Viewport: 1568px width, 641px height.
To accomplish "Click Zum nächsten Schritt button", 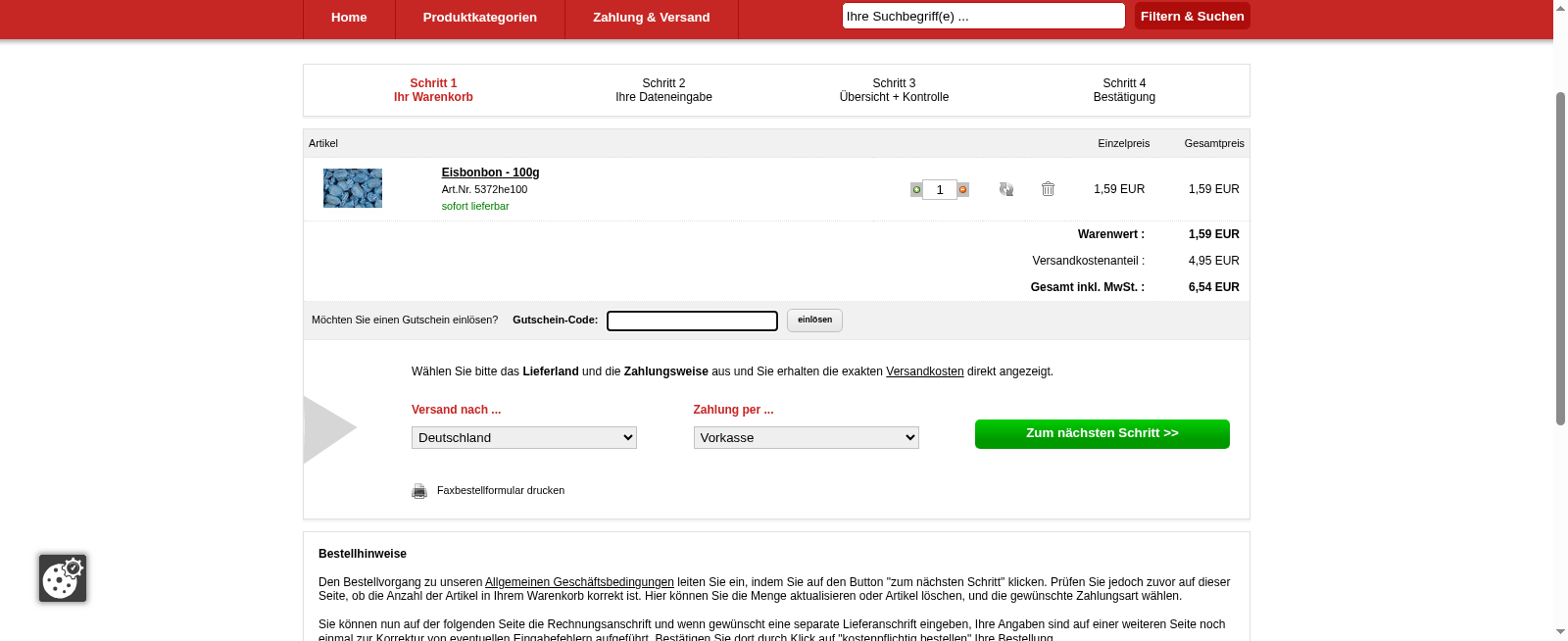I will coord(1102,434).
